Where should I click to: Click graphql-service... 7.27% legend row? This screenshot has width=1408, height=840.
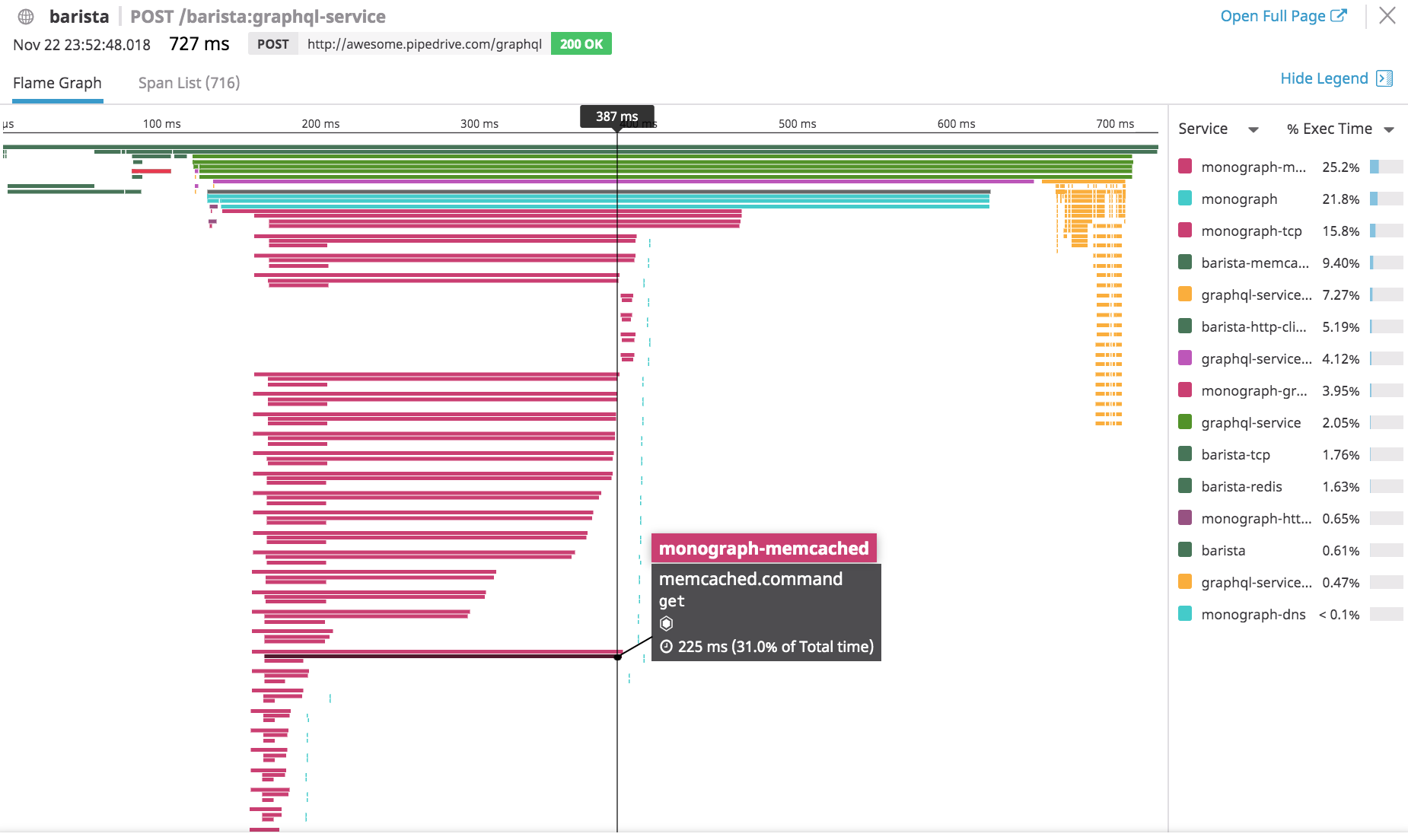(1290, 294)
